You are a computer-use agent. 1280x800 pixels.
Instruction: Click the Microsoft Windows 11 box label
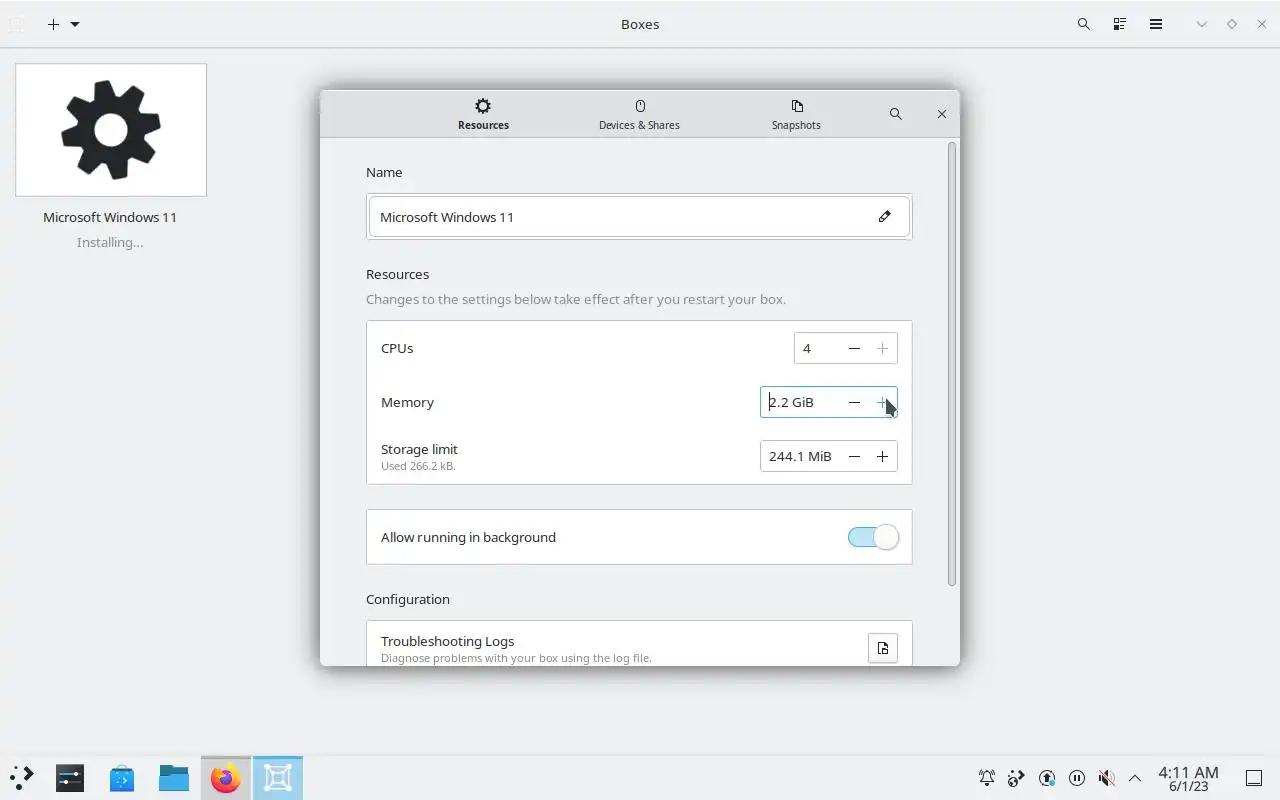(110, 217)
